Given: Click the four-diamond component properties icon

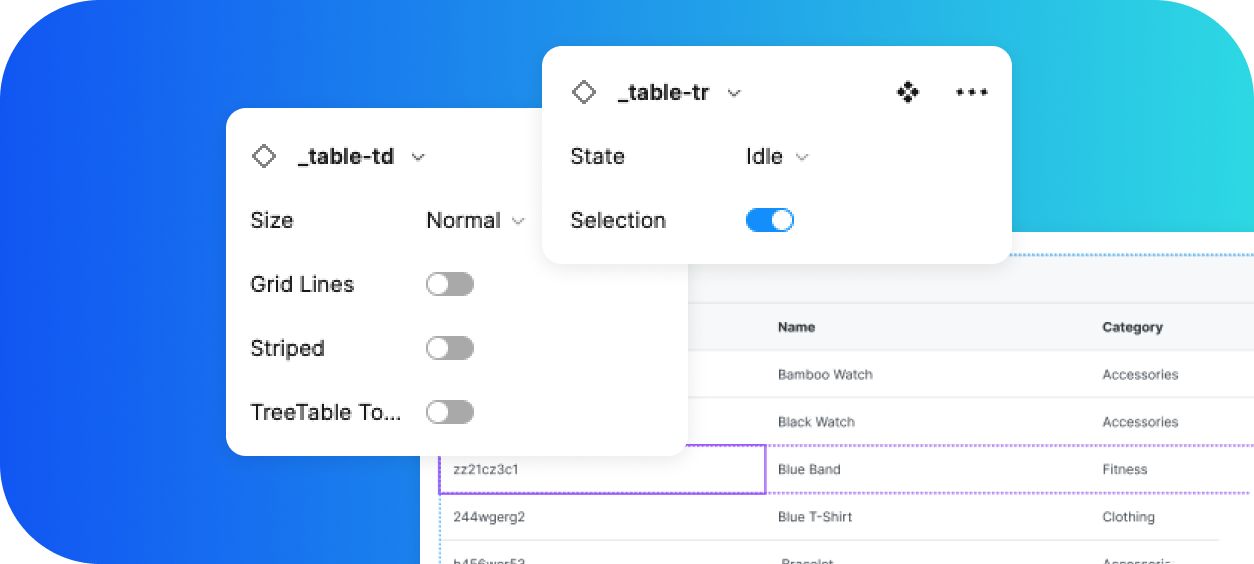Looking at the screenshot, I should [908, 92].
